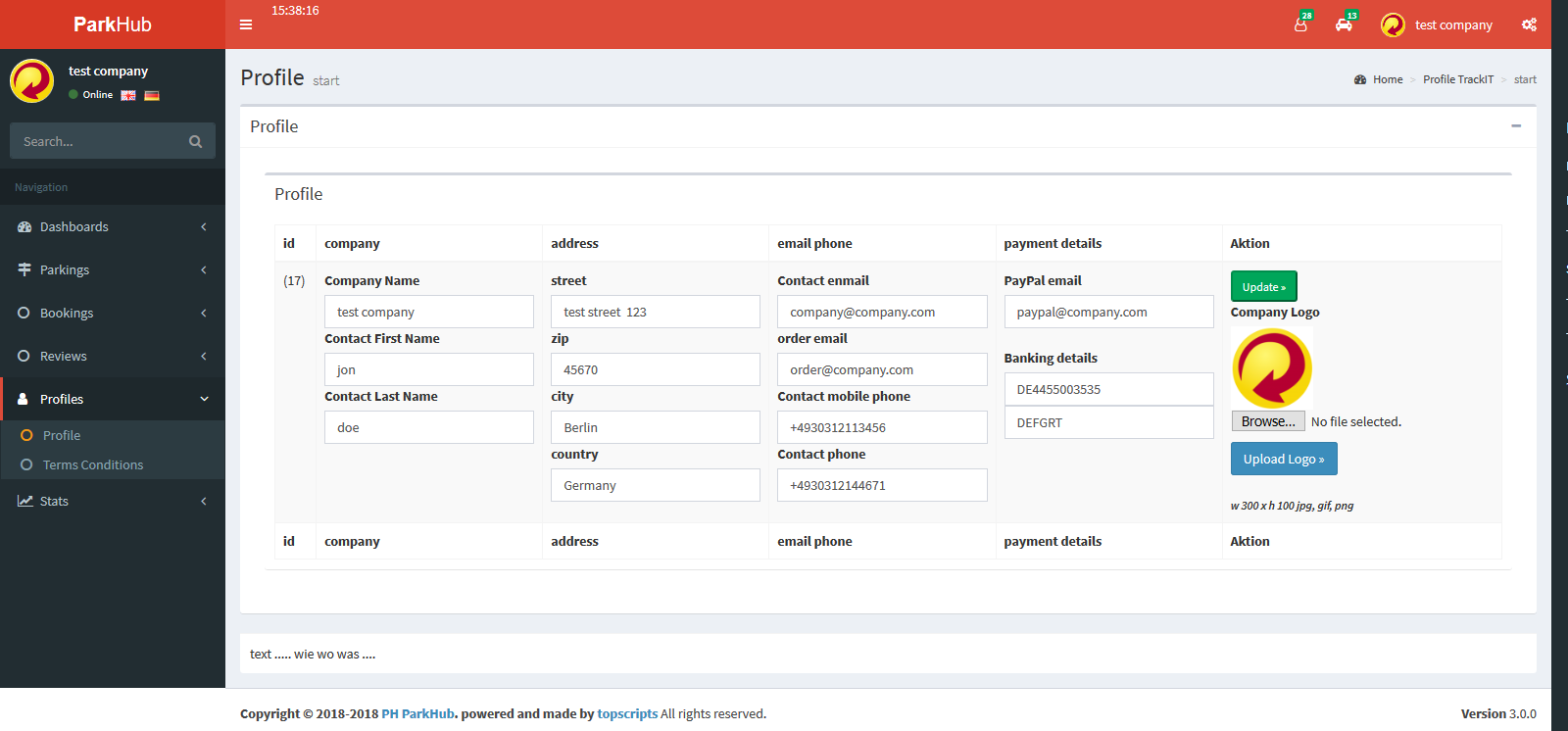Screen dimensions: 1568x731
Task: Open the topscripts footer link
Action: [627, 713]
